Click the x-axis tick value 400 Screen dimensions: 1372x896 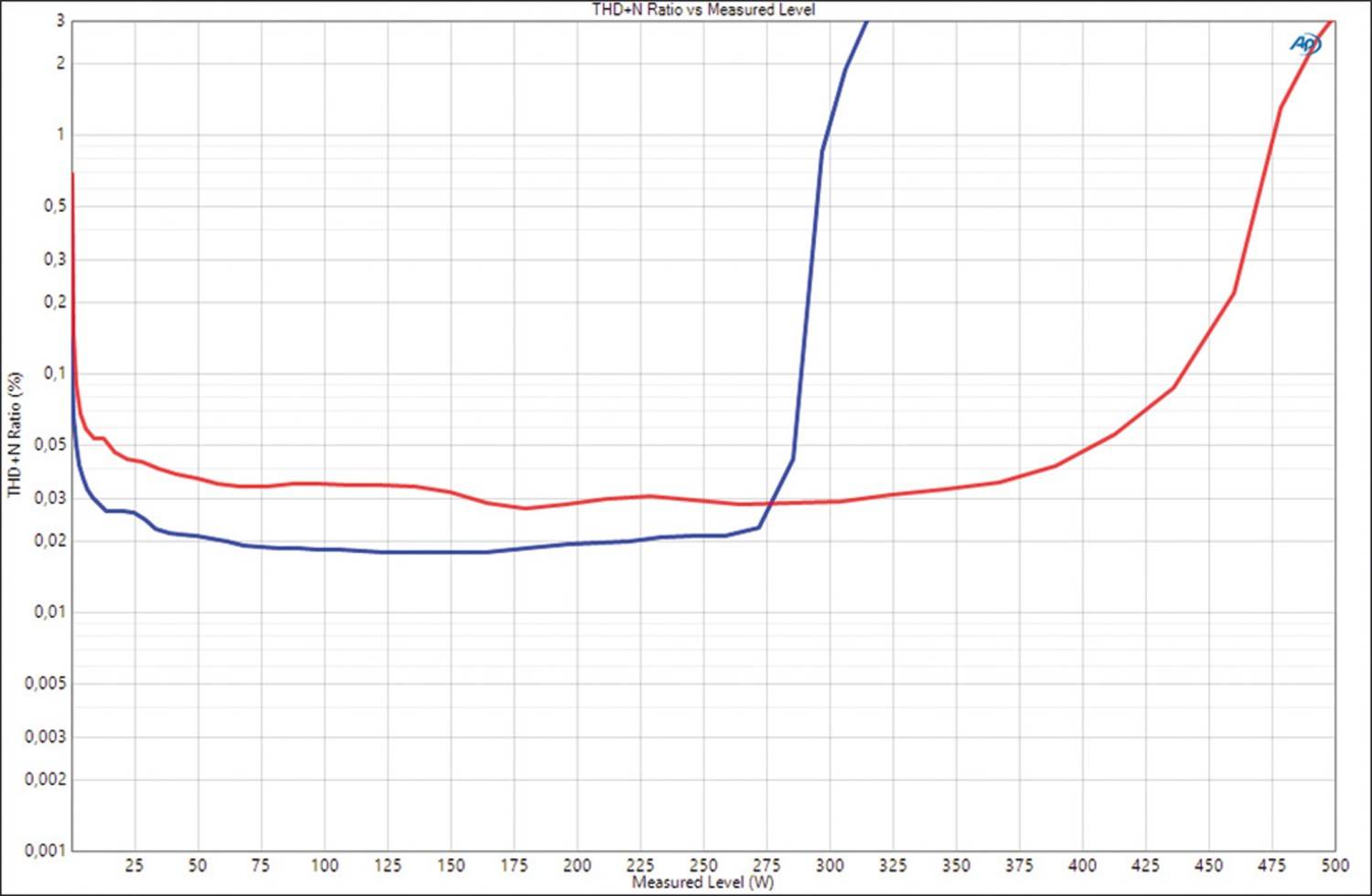tap(1082, 865)
